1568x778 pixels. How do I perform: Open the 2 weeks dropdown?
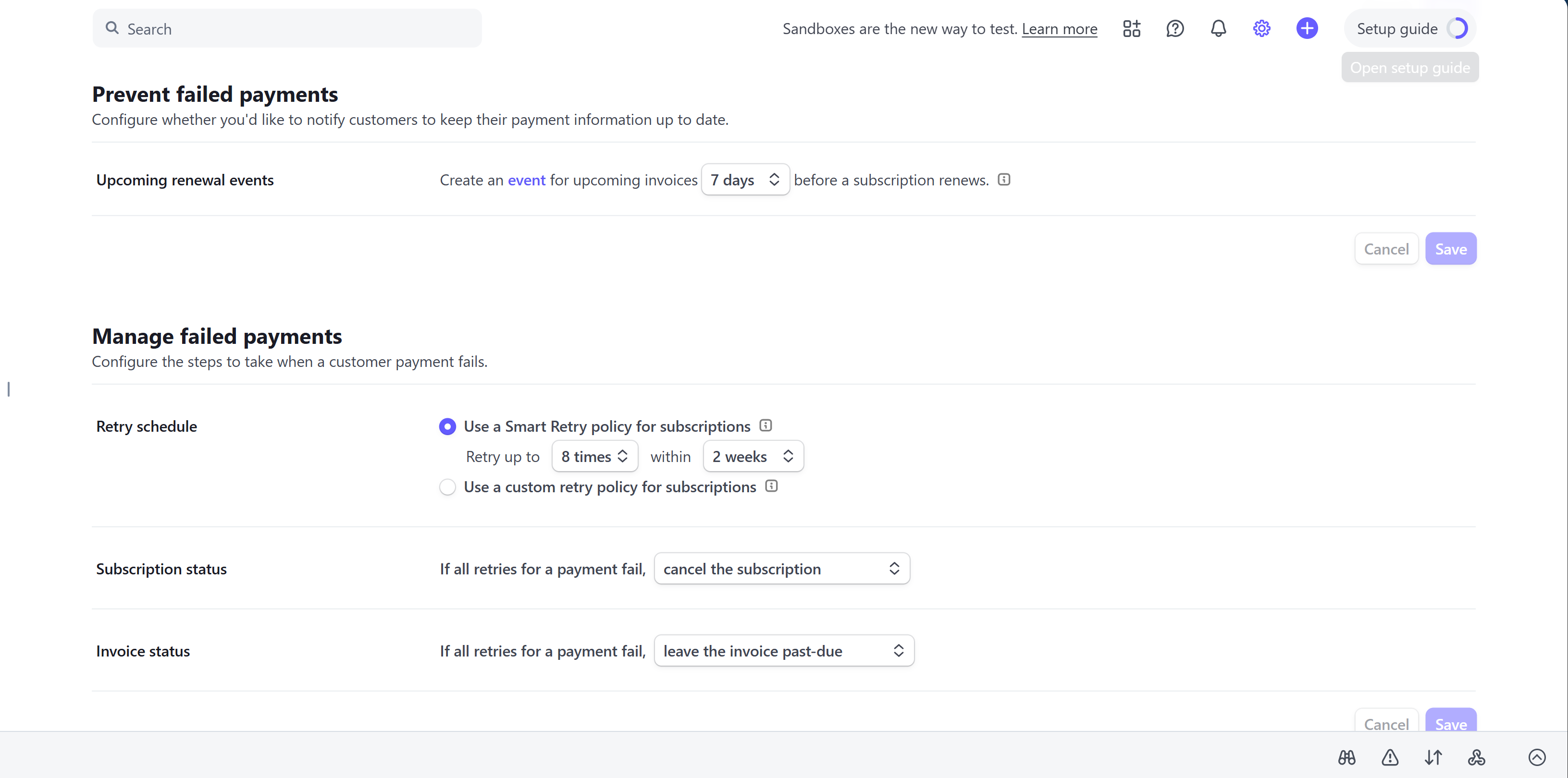pos(753,456)
